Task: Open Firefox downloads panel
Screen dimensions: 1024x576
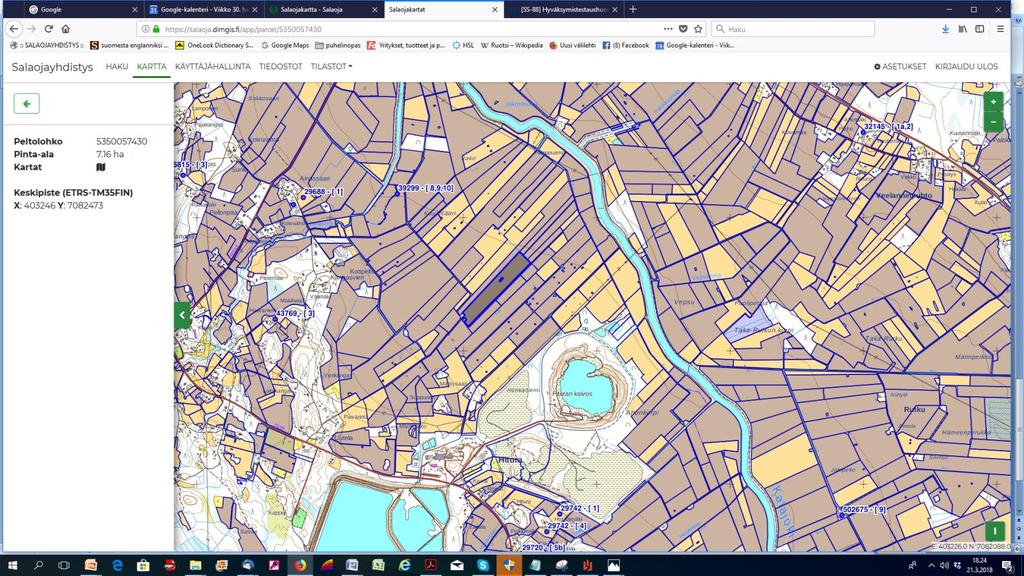Action: click(945, 29)
